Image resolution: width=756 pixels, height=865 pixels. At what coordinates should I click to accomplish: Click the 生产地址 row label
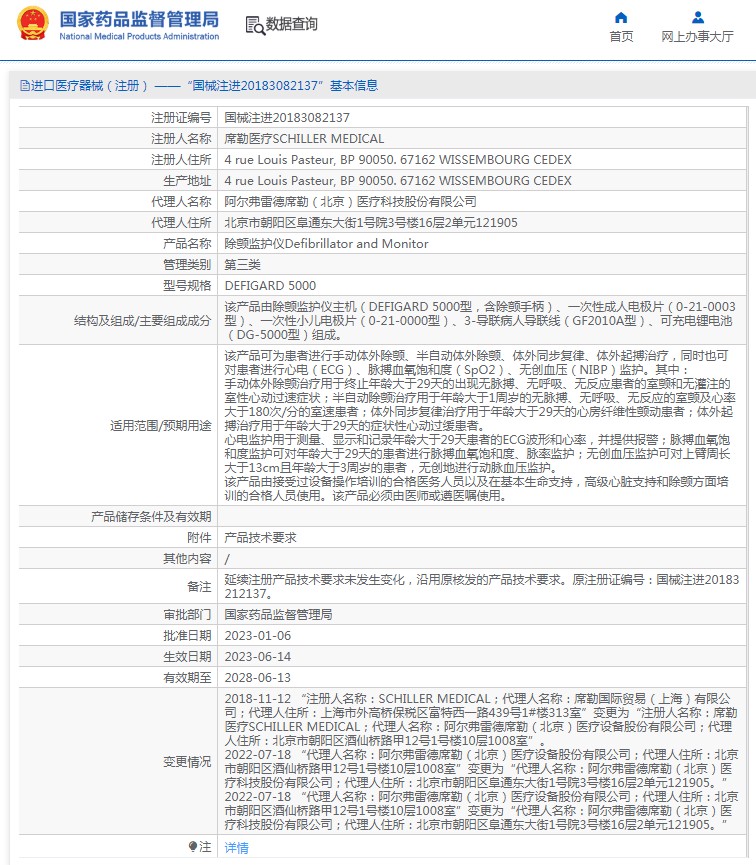pos(187,180)
